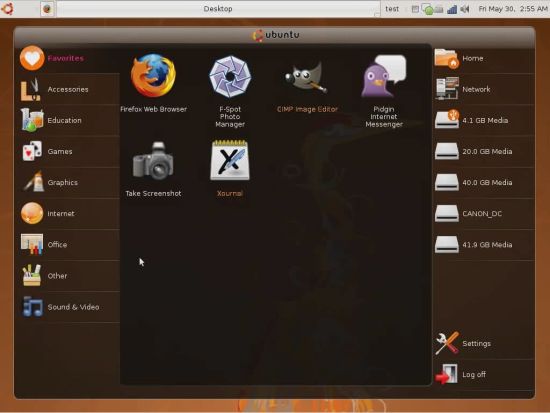Click 'Xournal' label text
The image size is (550, 413).
click(x=230, y=193)
